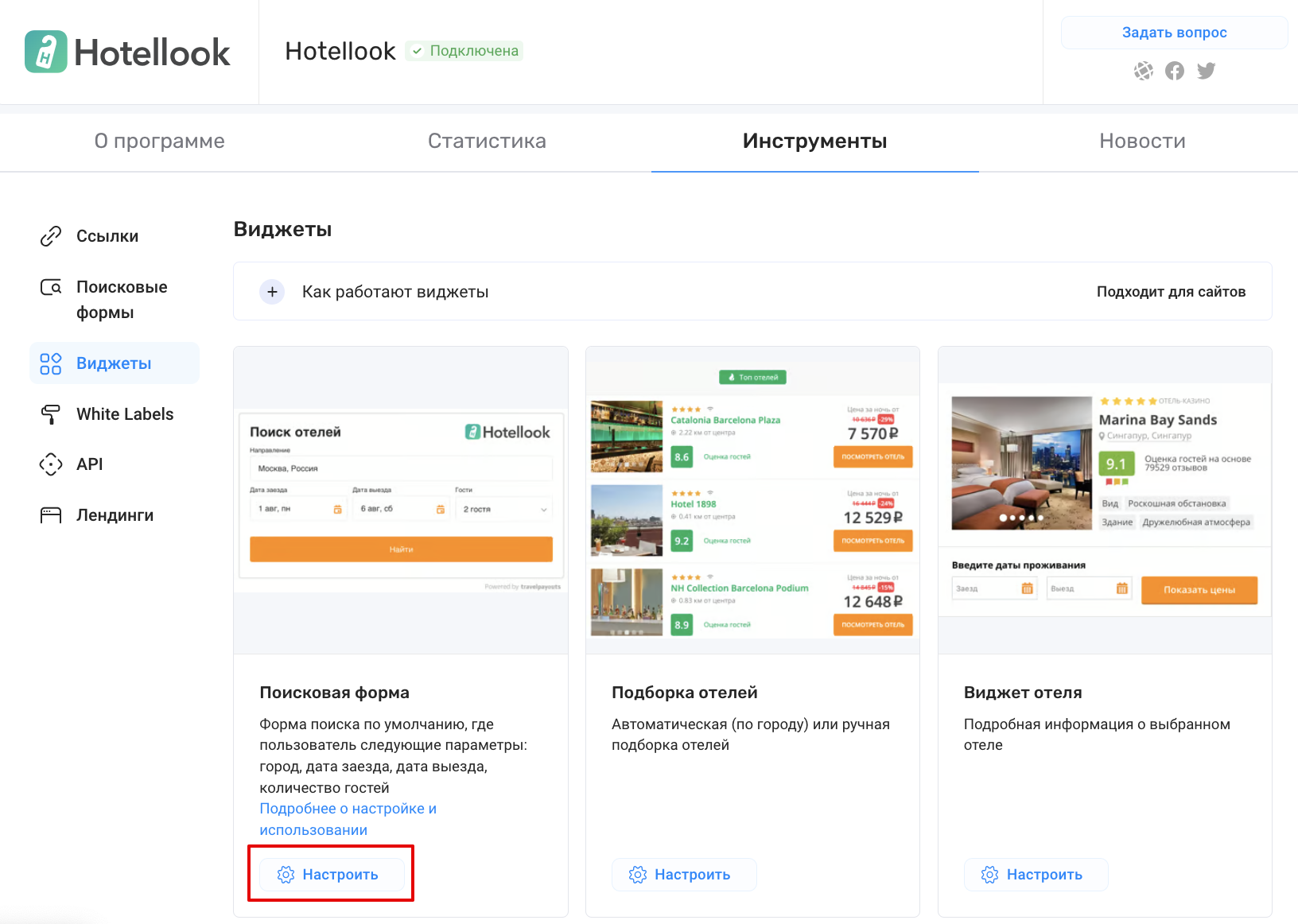Open Подробнее о настройке и использовании link

coord(348,819)
